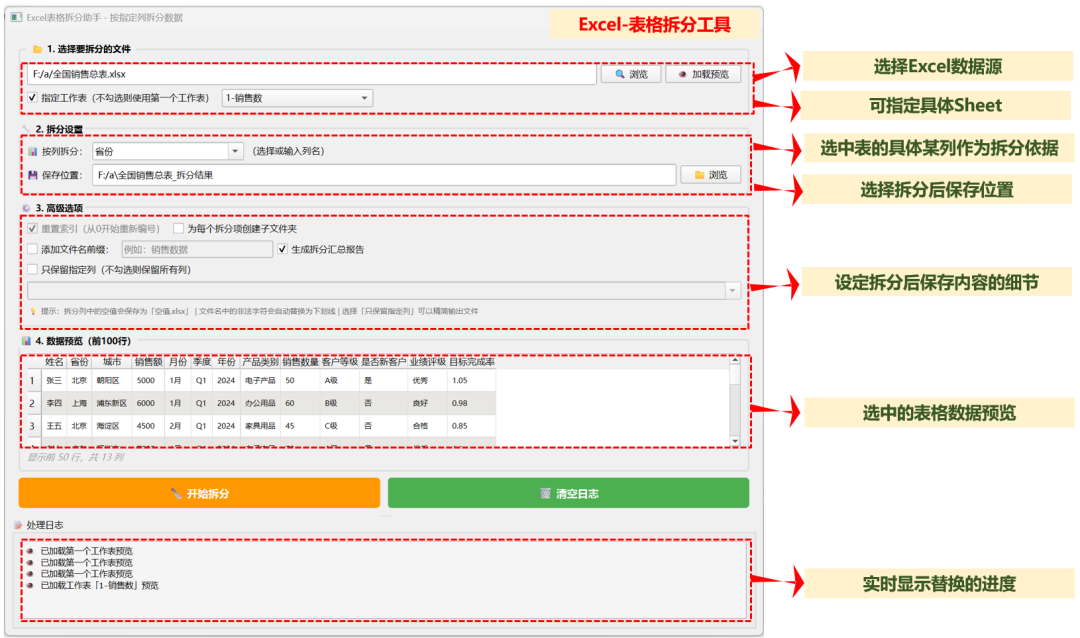Enable 为每个拆分项创建子文件夹 checkbox
Screen dimensions: 1080x638
[178, 228]
